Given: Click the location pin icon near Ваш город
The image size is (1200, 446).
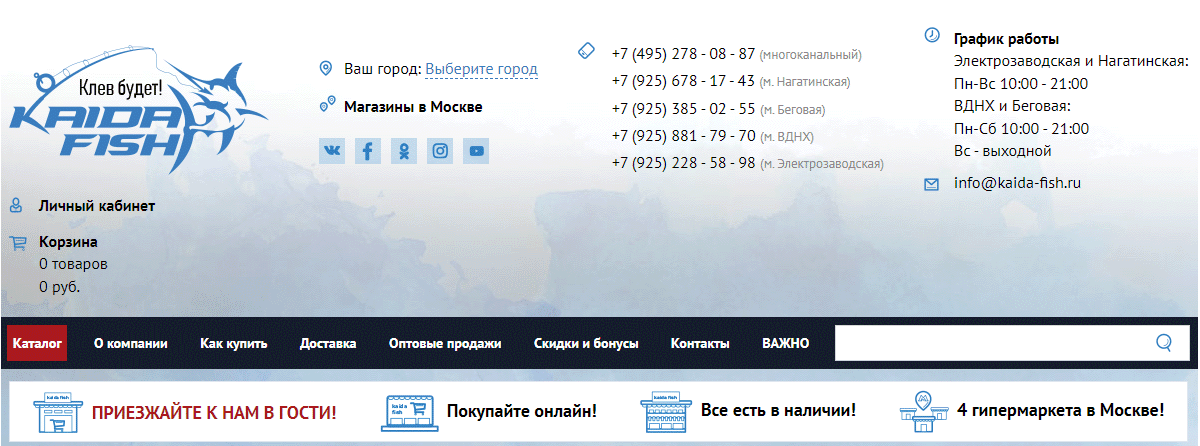Looking at the screenshot, I should tap(325, 68).
